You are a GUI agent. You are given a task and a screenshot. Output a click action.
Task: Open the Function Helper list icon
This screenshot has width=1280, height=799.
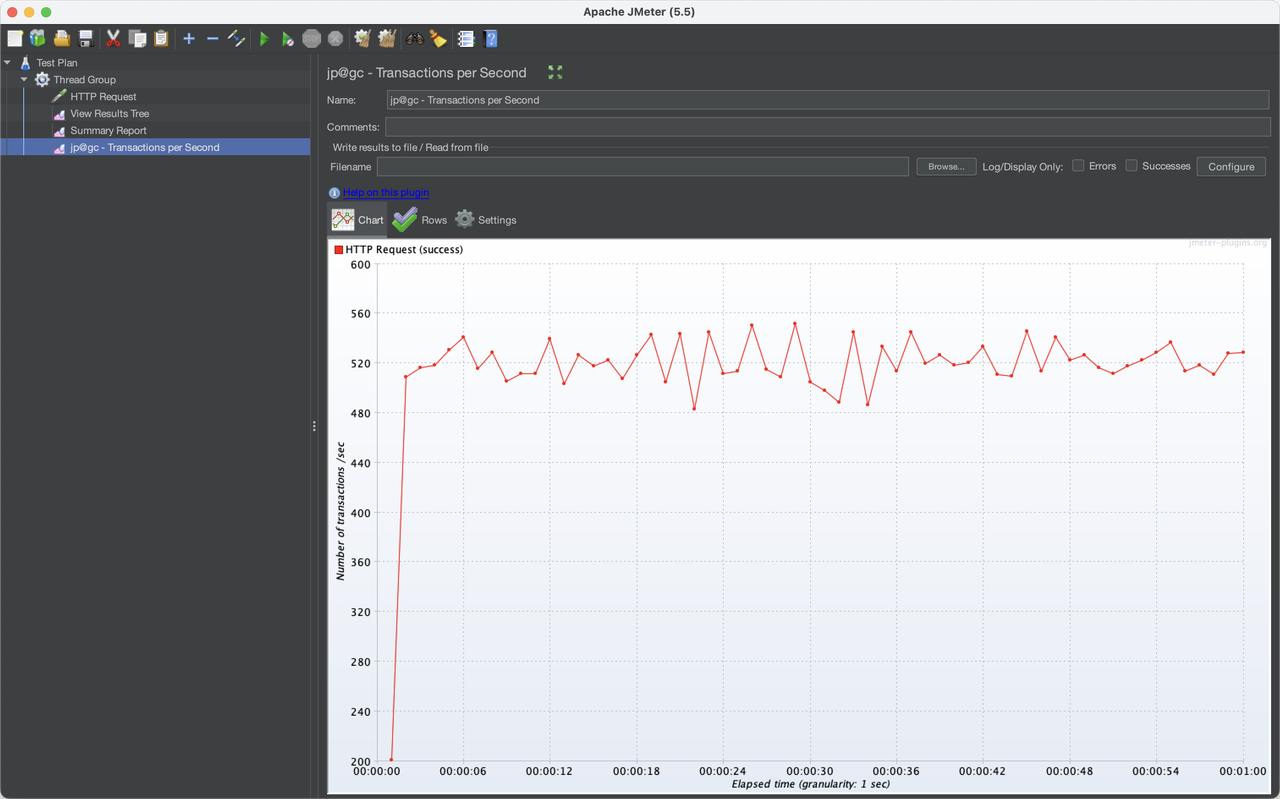(x=466, y=39)
